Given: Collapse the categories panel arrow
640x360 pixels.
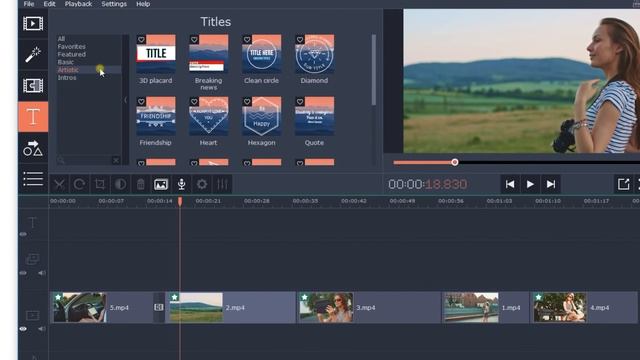Looking at the screenshot, I should (x=126, y=100).
